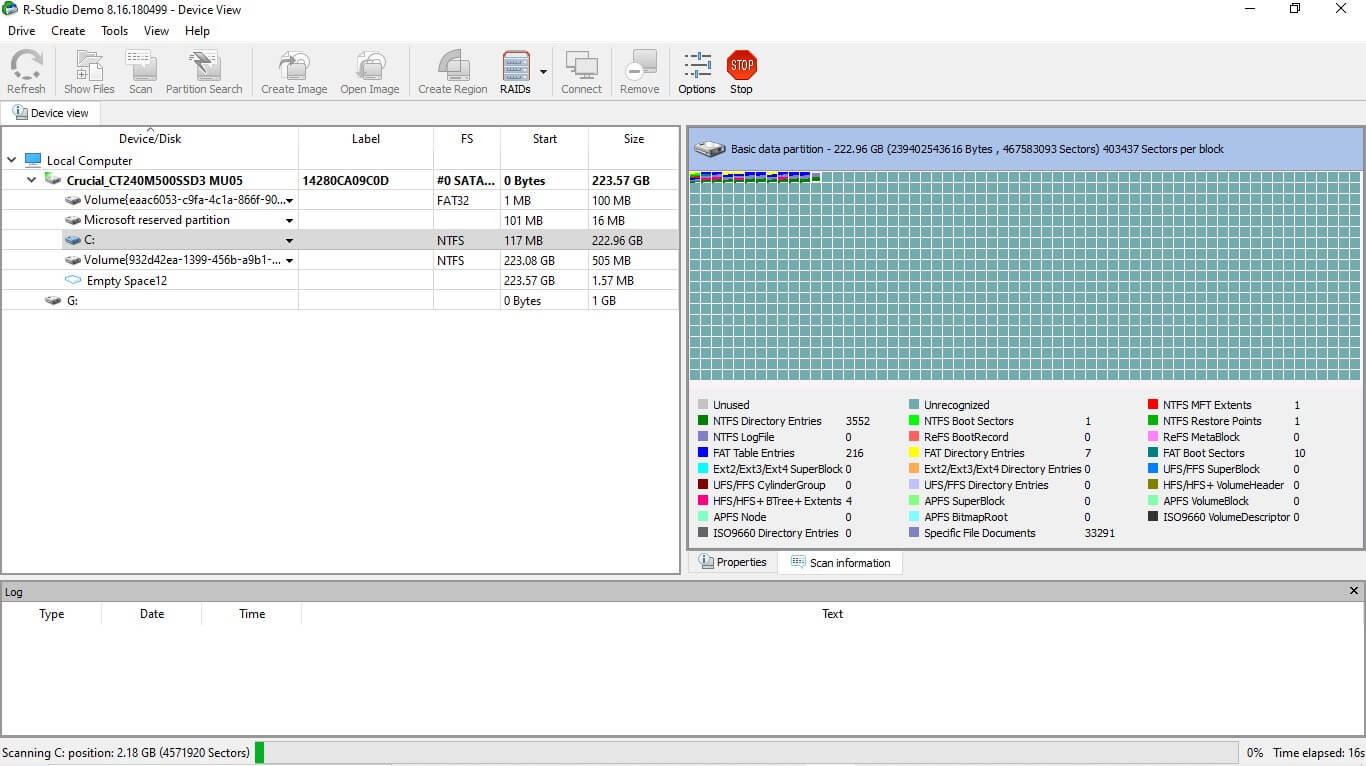This screenshot has width=1366, height=766.
Task: Open the Drive menu
Action: (x=22, y=31)
